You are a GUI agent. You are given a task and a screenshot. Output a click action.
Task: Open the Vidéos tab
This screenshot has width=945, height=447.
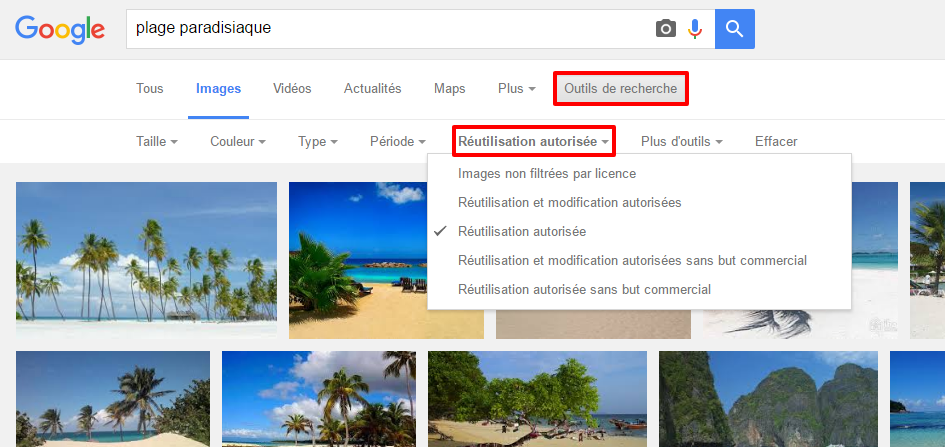tap(292, 89)
